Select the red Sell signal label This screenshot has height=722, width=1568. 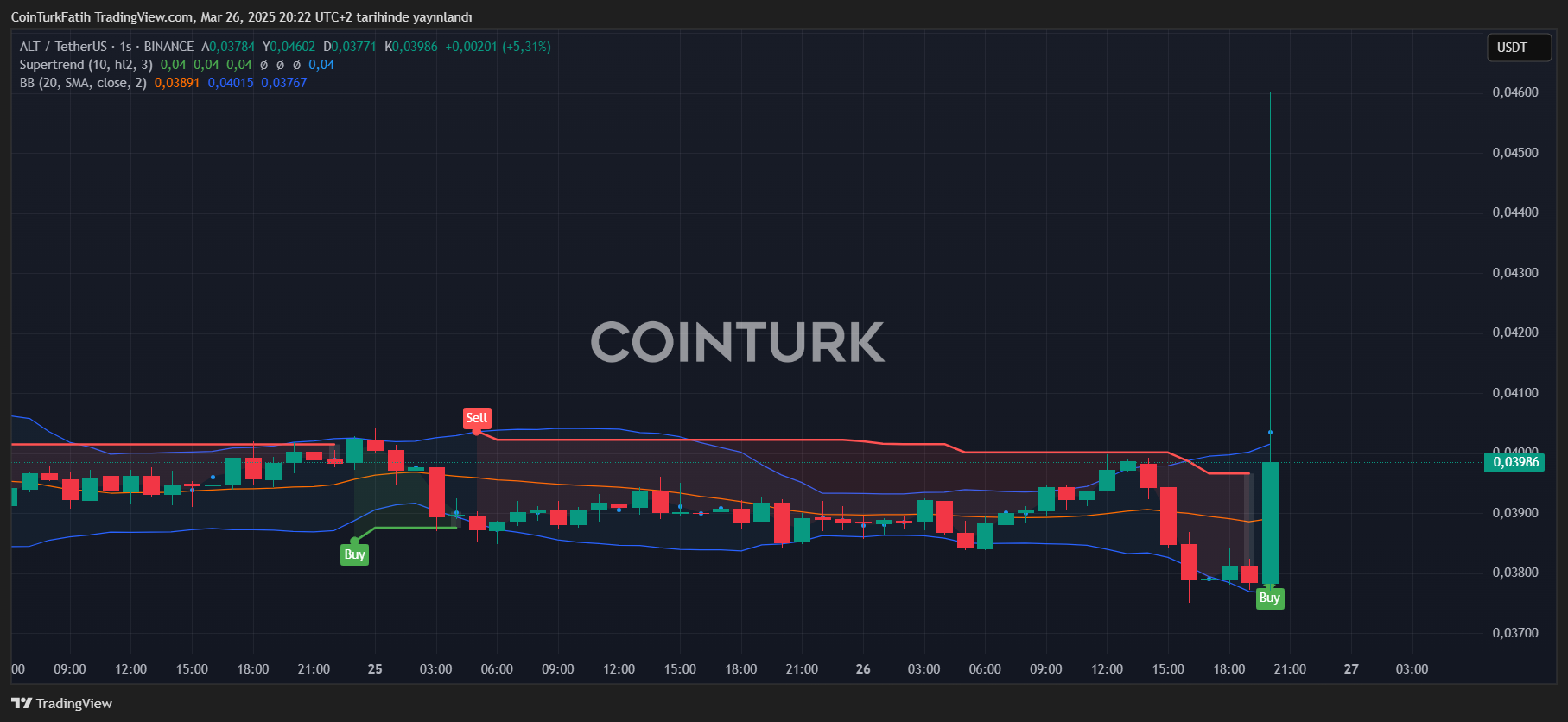(476, 418)
